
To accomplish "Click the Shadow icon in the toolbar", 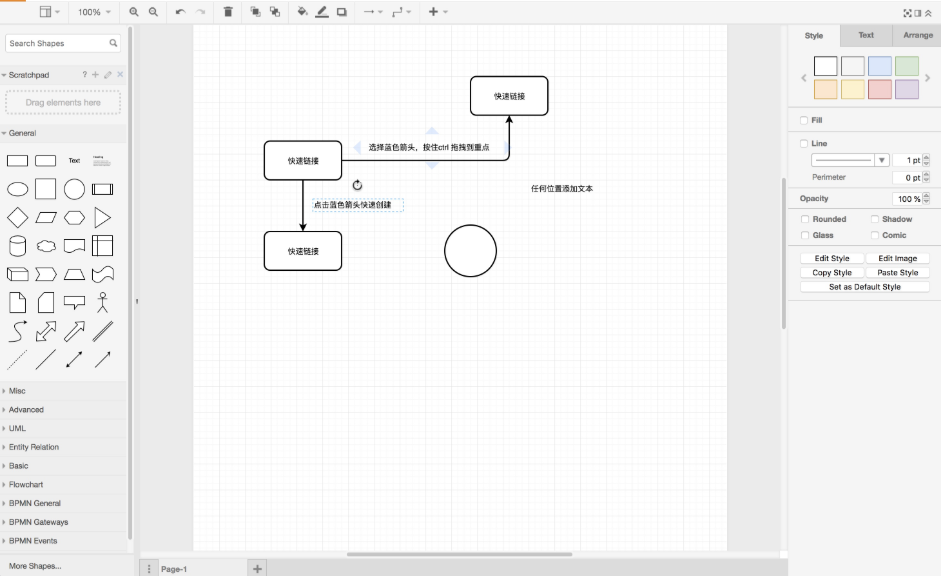I will [341, 12].
